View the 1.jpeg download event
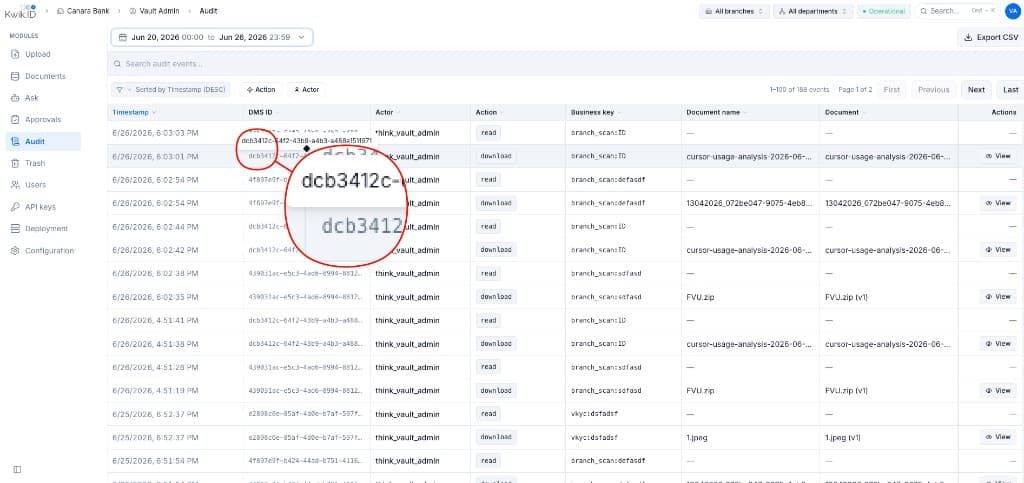 [x=998, y=437]
